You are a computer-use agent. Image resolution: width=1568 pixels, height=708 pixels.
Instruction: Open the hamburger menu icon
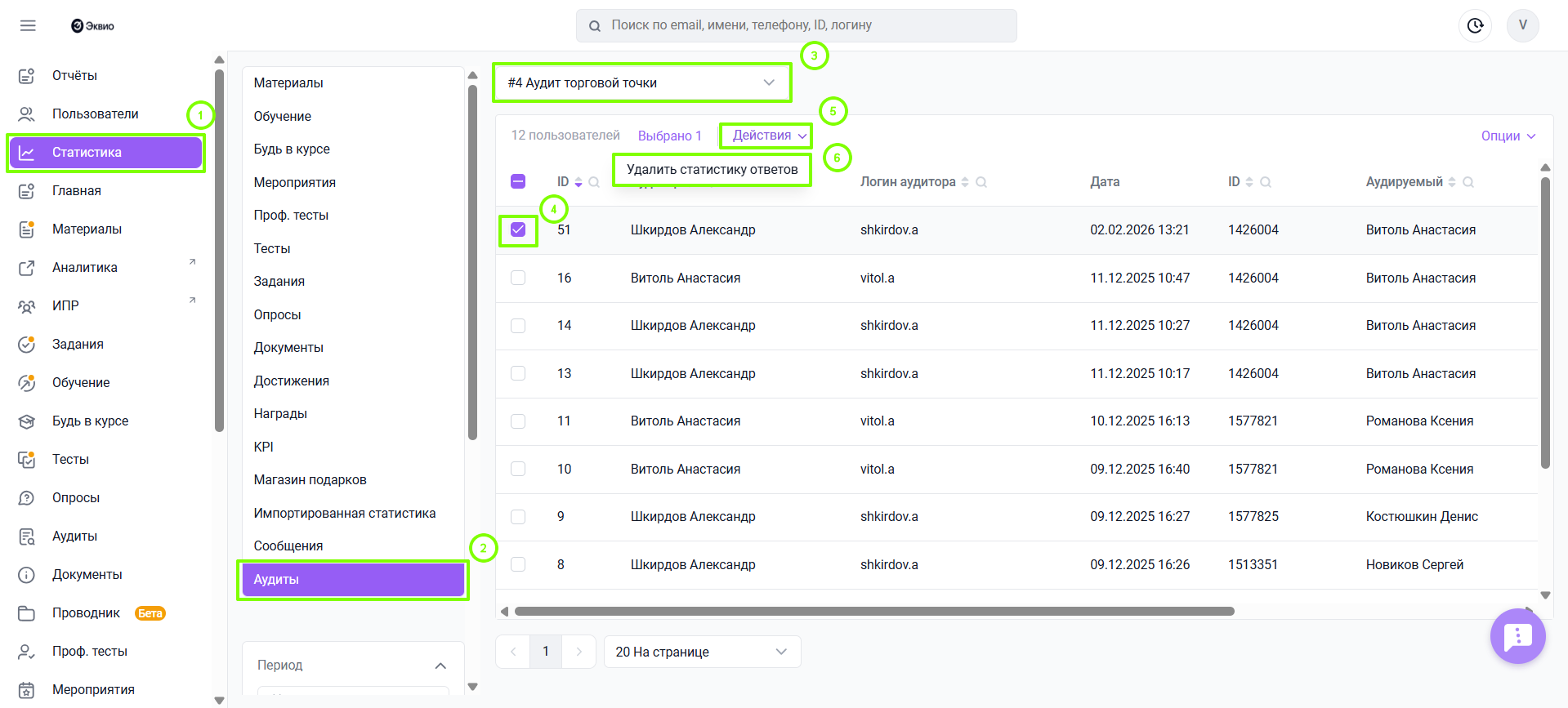pyautogui.click(x=28, y=25)
